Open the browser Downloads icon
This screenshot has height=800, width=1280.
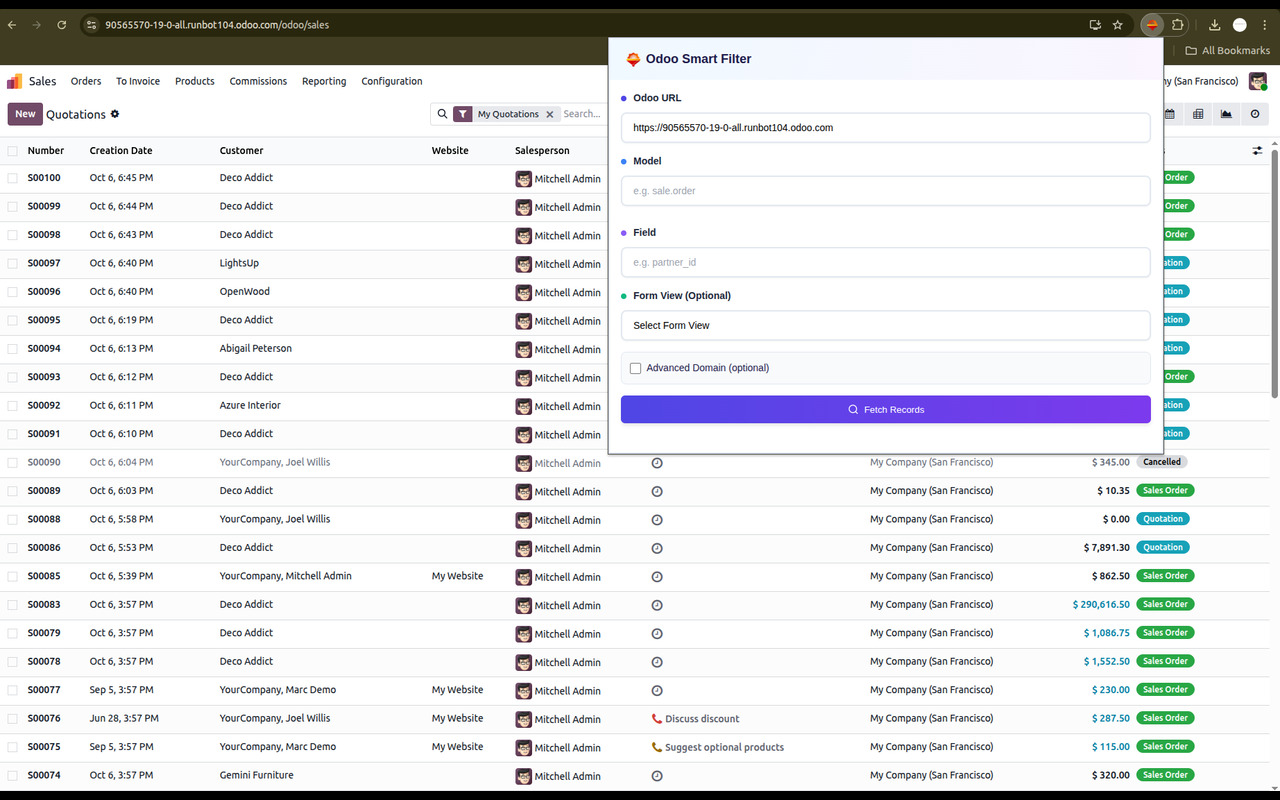1214,25
